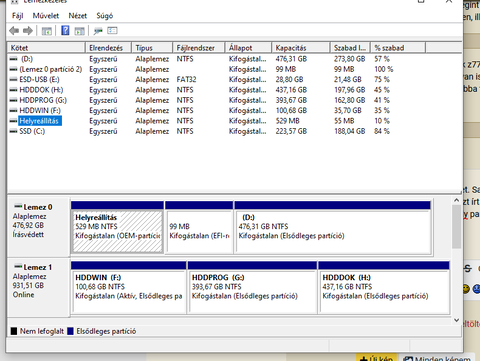Select the drive icon of Lemez 0 partíció 2
This screenshot has width=480, height=361.
pyautogui.click(x=13, y=69)
